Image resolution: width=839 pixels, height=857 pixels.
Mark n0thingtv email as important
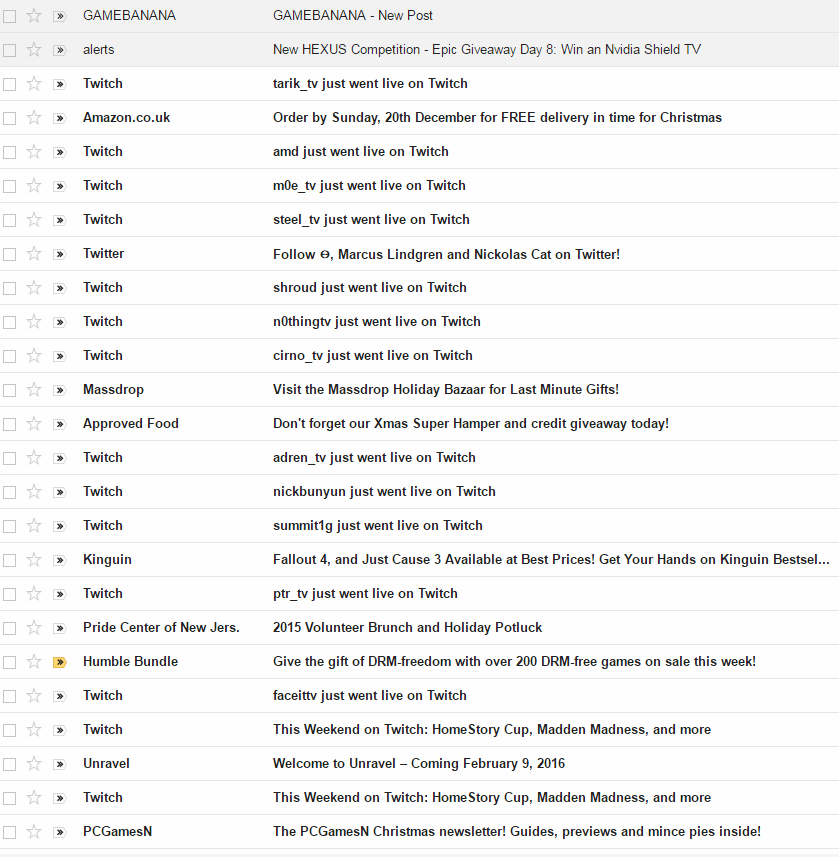pos(60,322)
